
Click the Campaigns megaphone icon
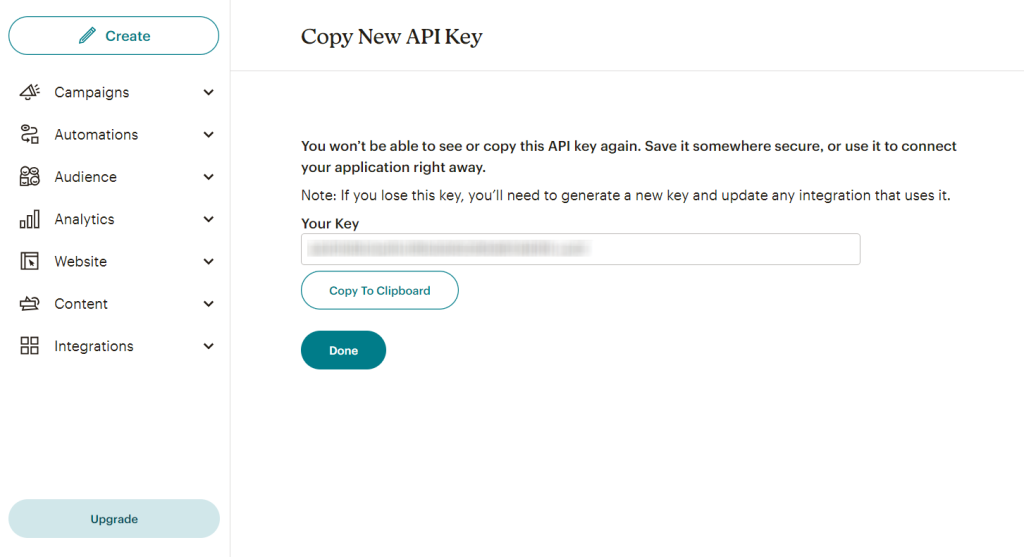click(30, 92)
